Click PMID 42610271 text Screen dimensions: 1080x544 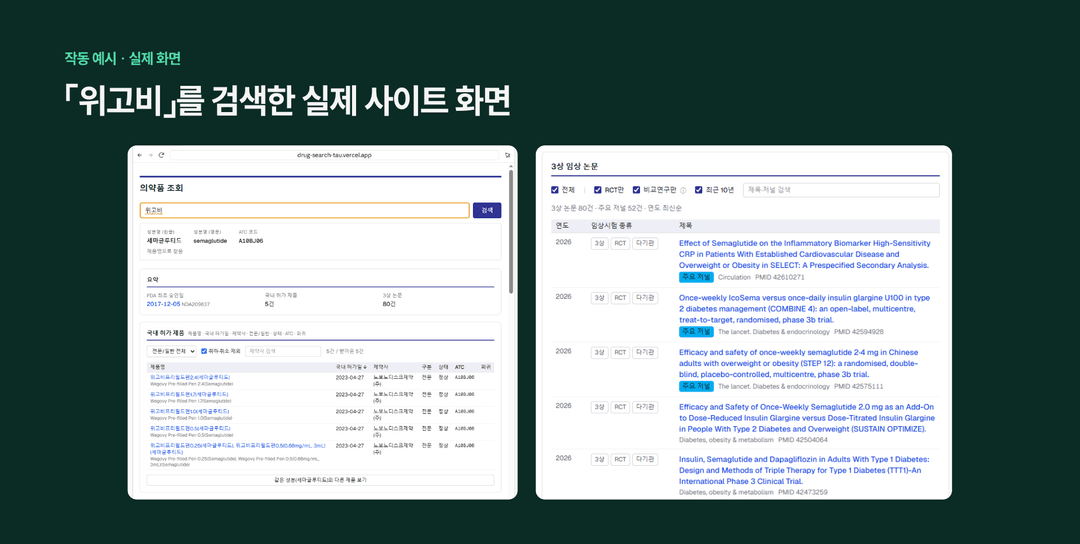[x=780, y=278]
